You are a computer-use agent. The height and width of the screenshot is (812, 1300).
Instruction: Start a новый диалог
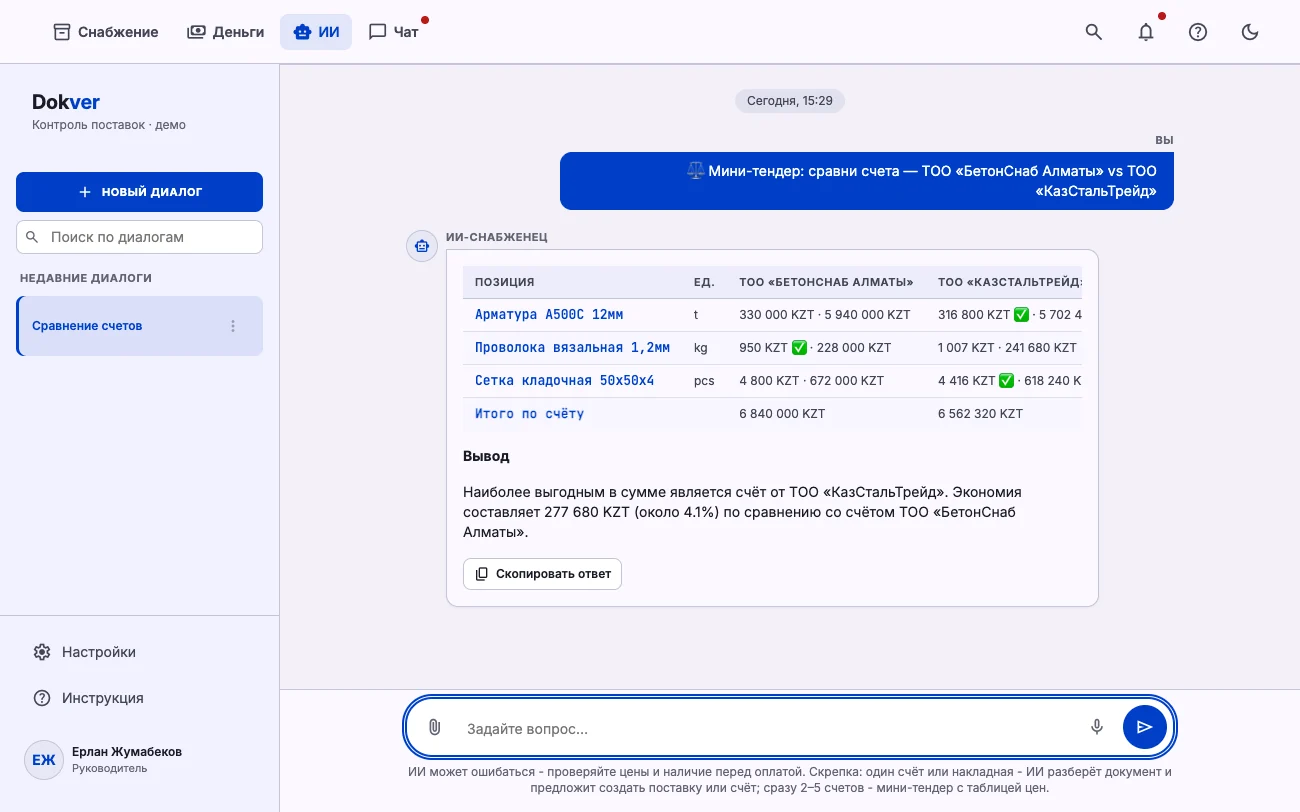pyautogui.click(x=139, y=191)
